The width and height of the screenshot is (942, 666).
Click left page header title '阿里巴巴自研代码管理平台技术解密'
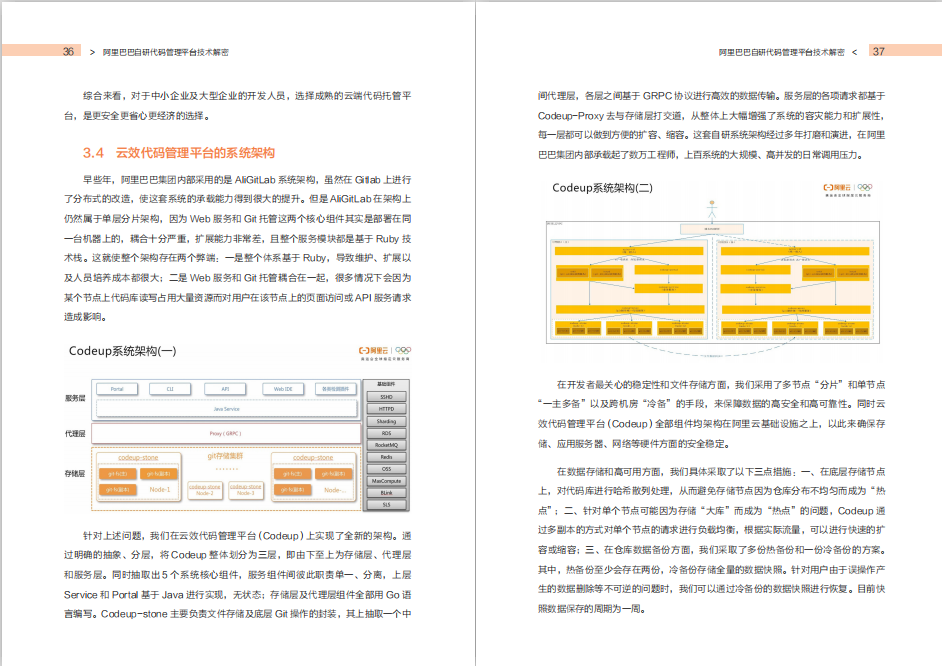click(x=166, y=52)
